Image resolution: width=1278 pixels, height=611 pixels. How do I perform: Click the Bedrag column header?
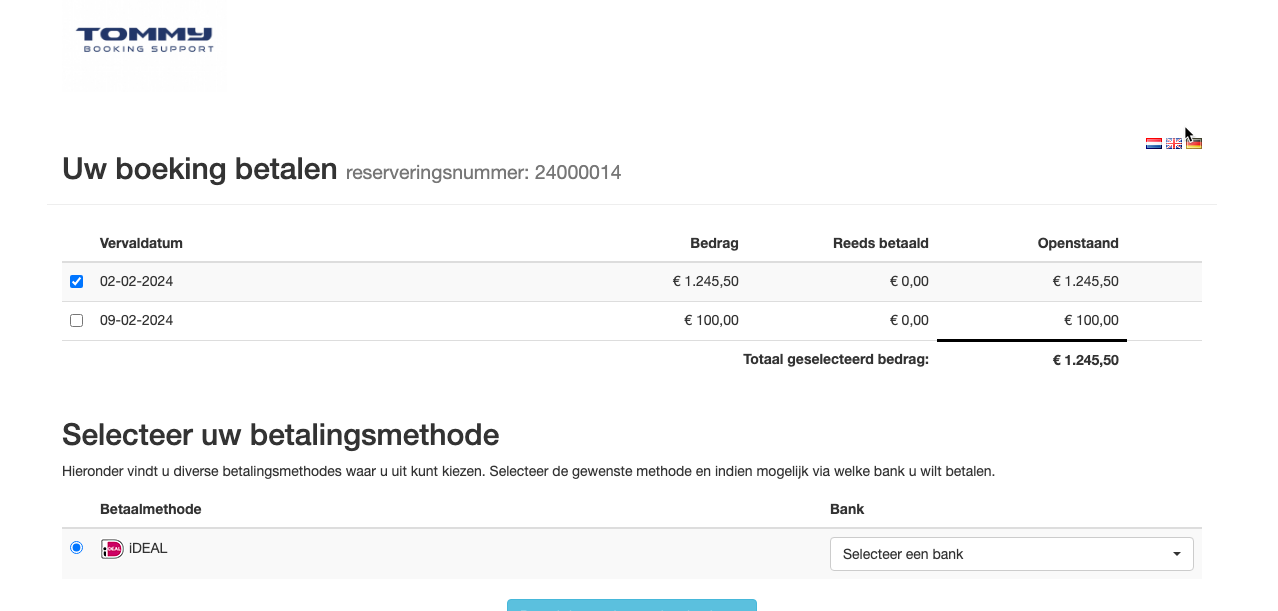click(714, 243)
